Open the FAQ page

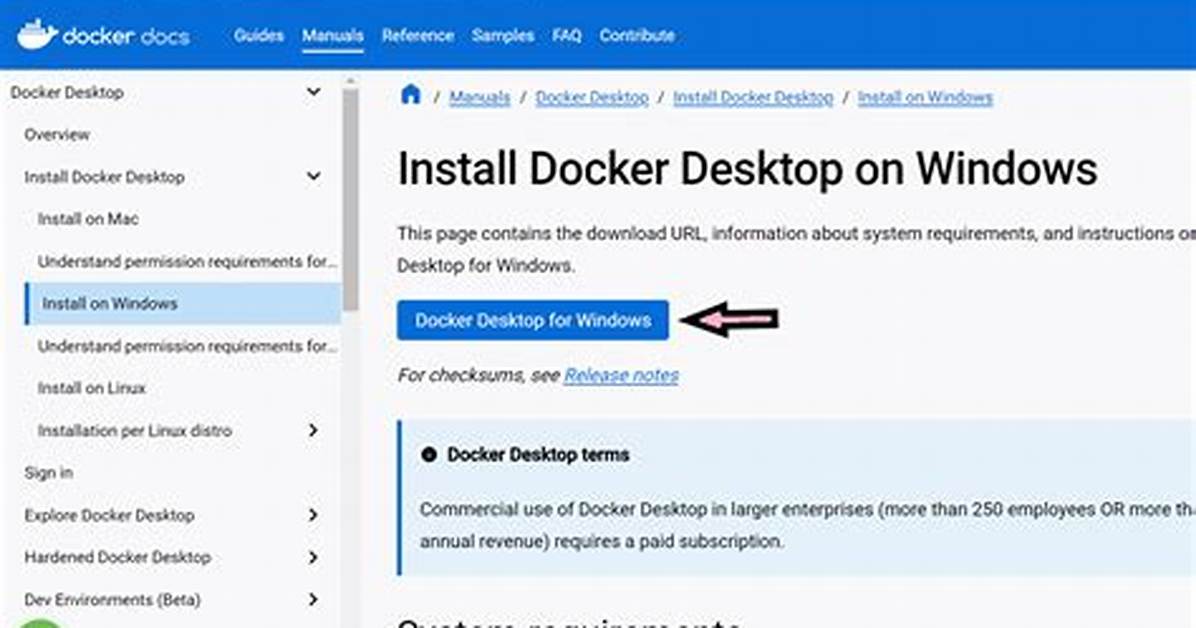(567, 35)
